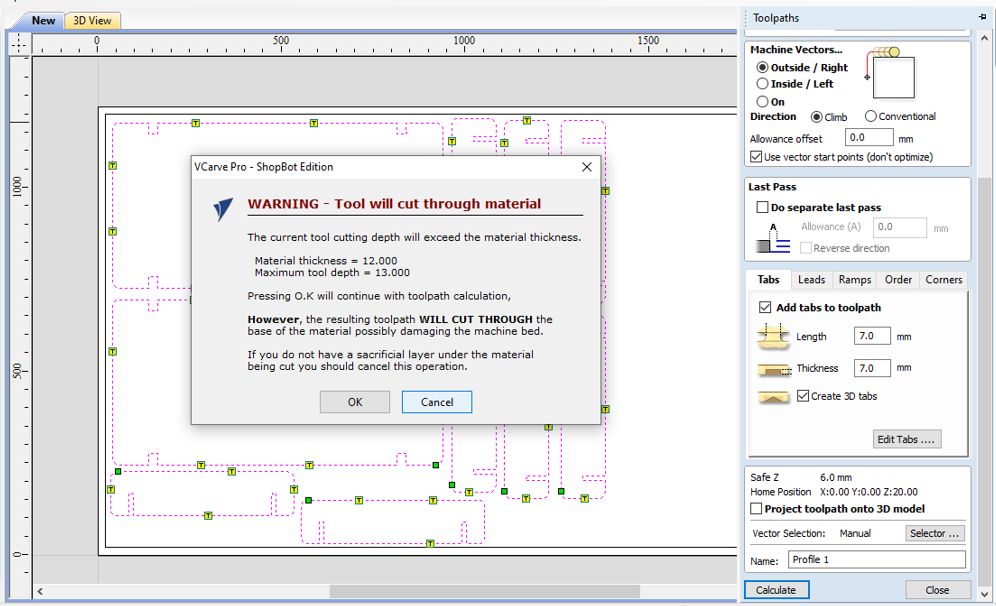Click the 3D tabs illustration icon
Screen dimensions: 996x606
[x=773, y=397]
